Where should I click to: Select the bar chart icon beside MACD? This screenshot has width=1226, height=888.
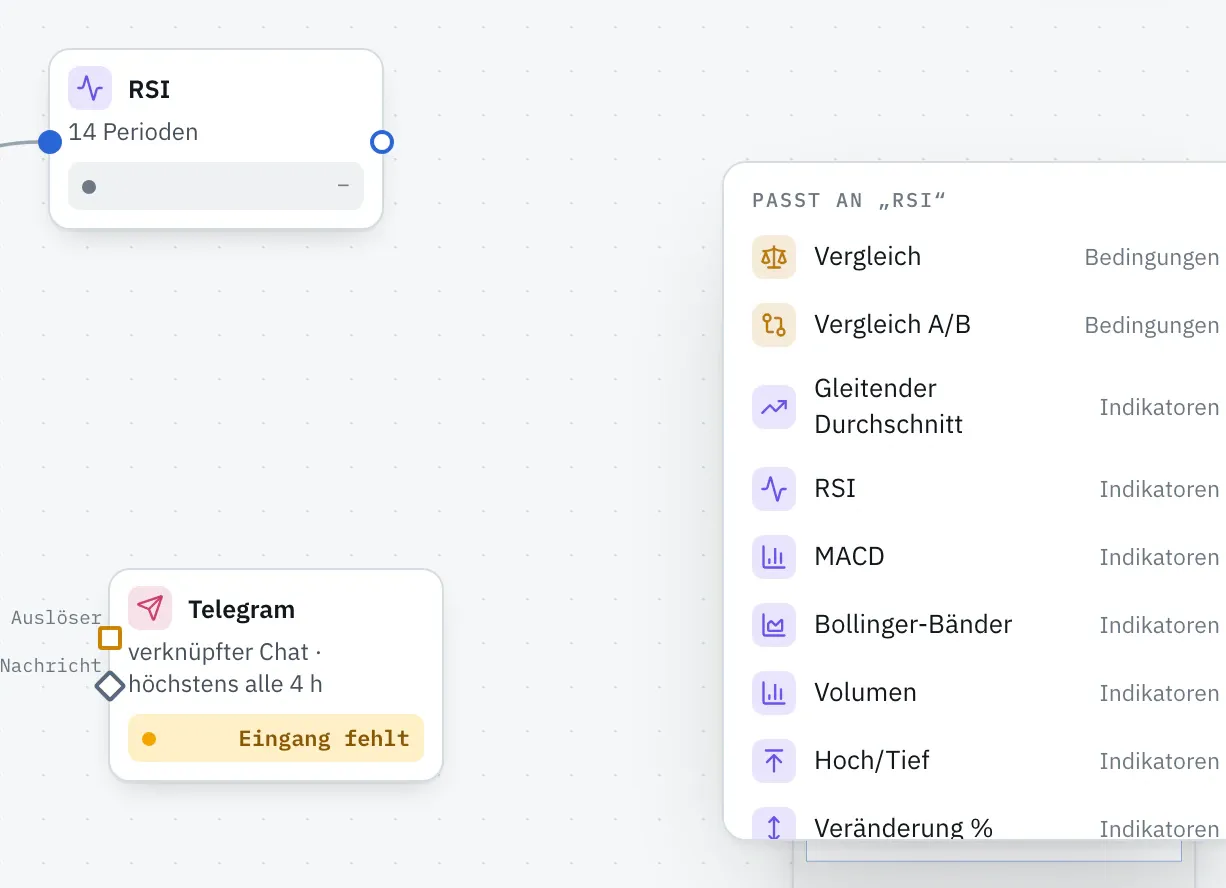774,557
